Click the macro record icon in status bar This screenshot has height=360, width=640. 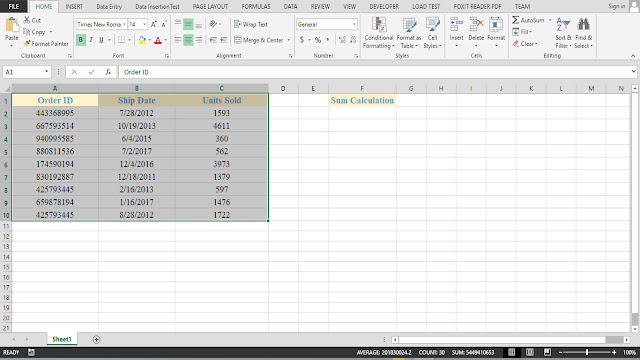coord(31,352)
